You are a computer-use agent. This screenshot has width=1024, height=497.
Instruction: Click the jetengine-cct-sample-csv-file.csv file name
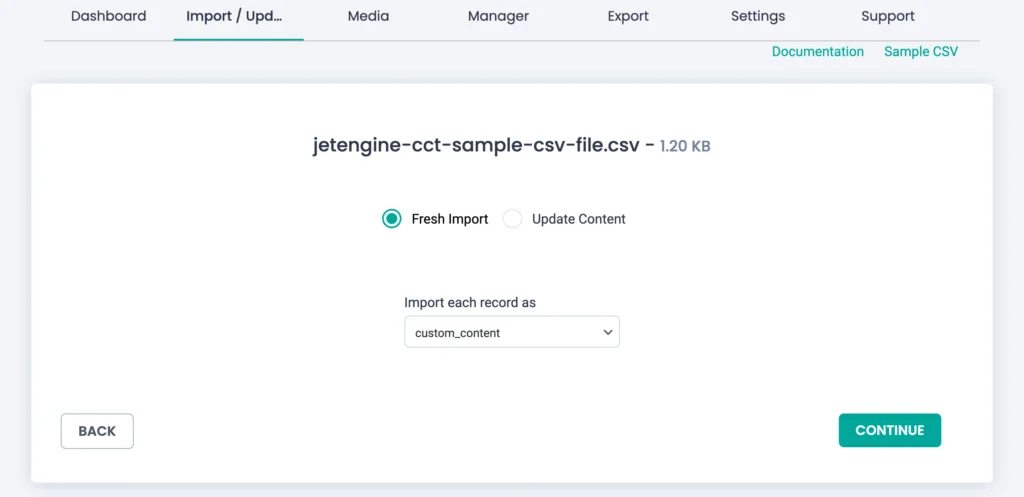click(476, 145)
